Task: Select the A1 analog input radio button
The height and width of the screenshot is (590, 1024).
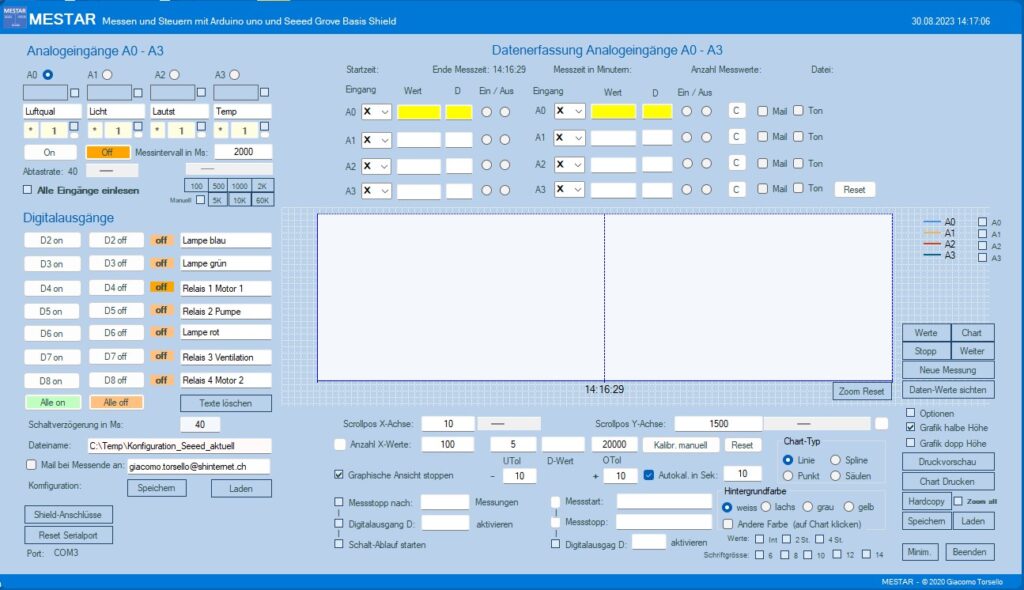Action: tap(106, 74)
